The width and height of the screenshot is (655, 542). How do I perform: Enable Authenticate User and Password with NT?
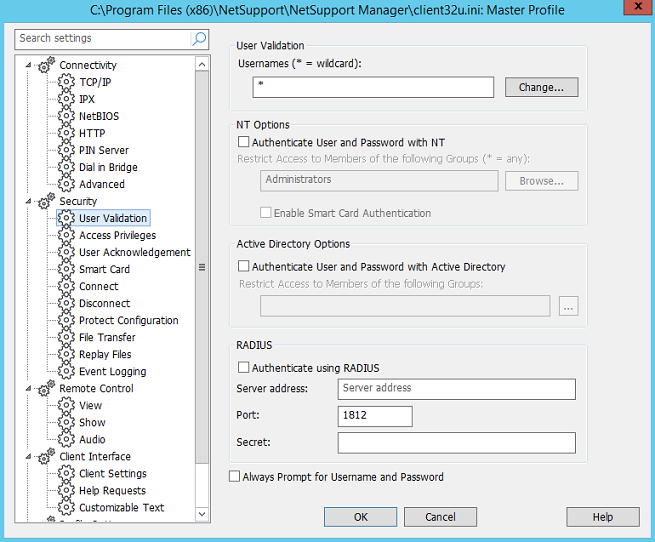point(244,142)
